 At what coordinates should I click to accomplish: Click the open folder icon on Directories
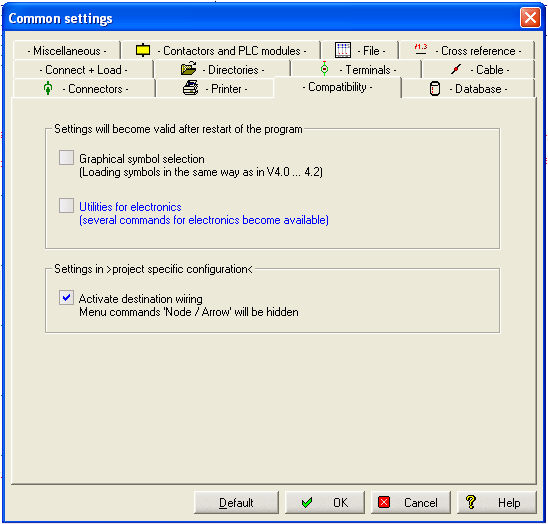coord(189,68)
